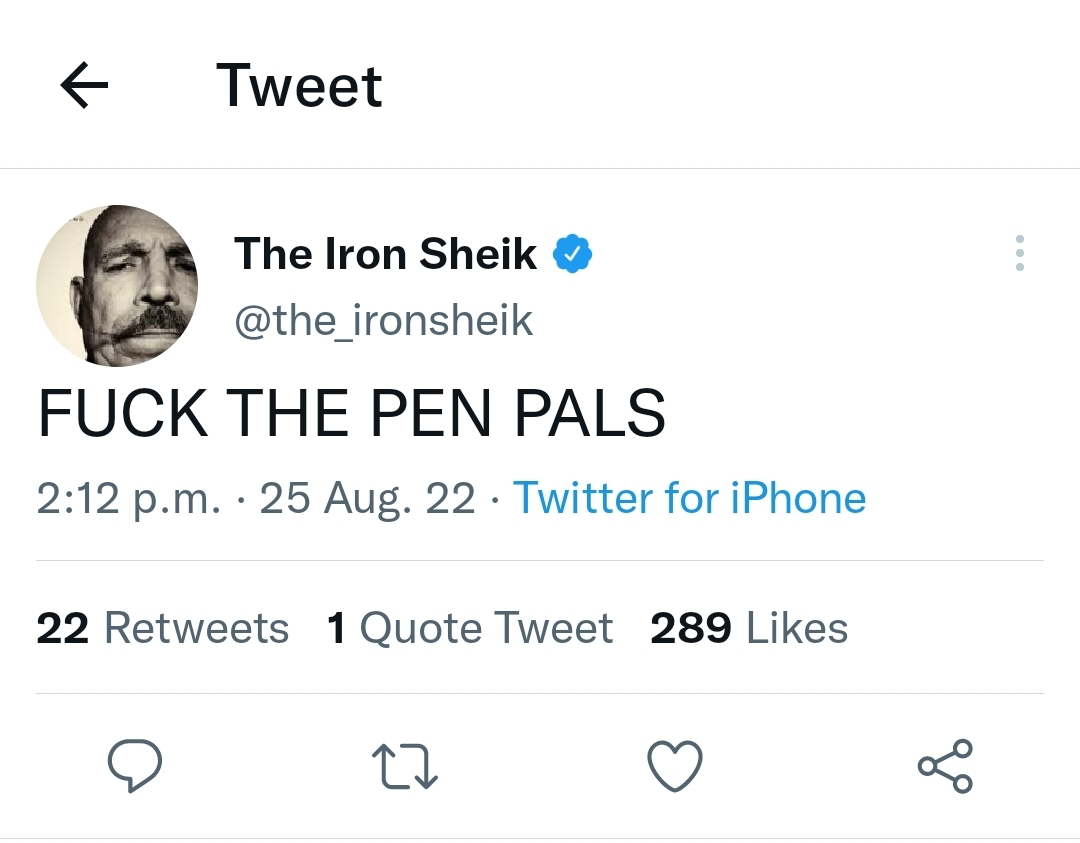This screenshot has height=843, width=1080.
Task: Click the tweet text body
Action: click(x=351, y=413)
